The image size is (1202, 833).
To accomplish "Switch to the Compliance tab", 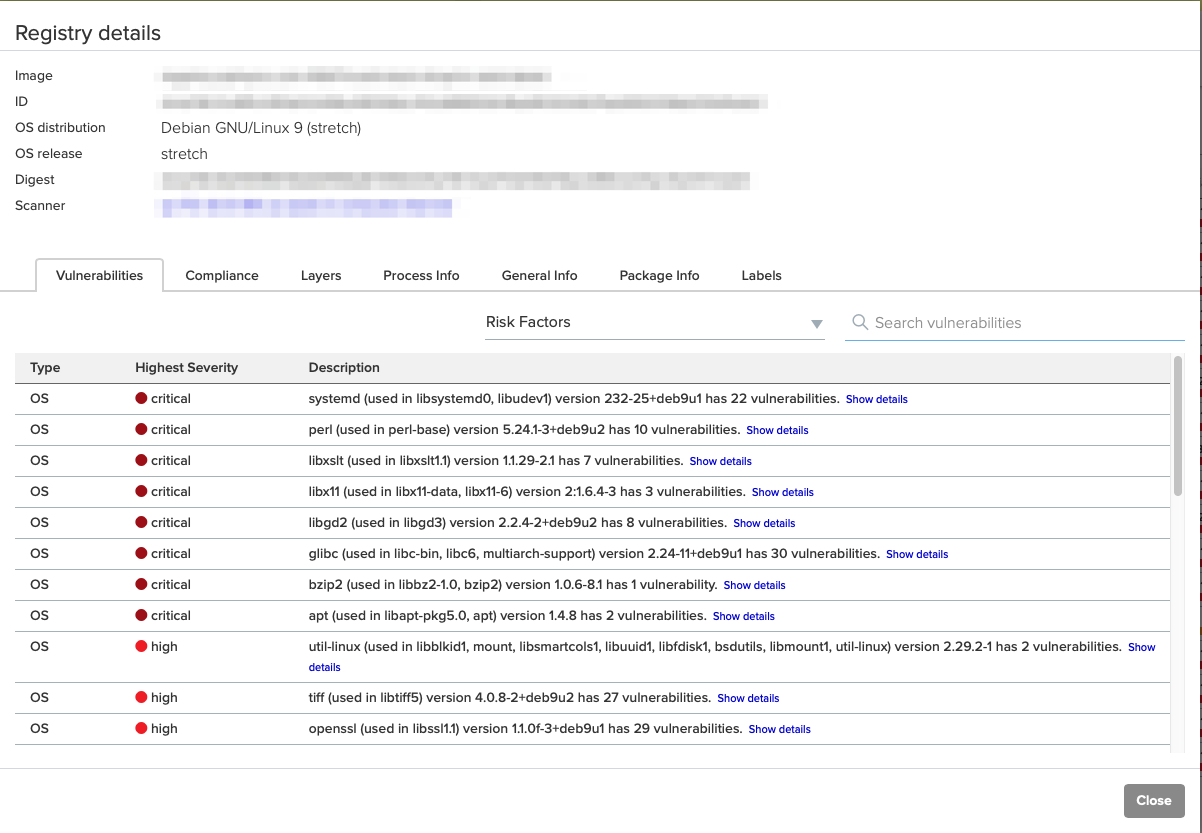I will (x=222, y=275).
